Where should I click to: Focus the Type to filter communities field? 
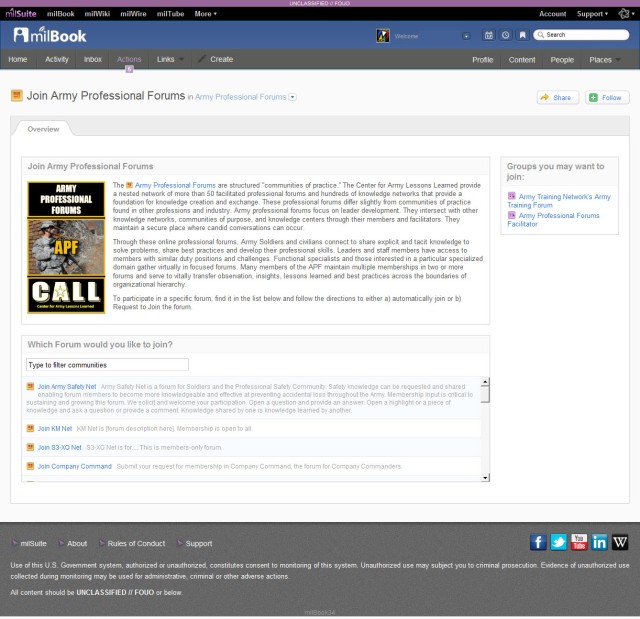tap(107, 364)
